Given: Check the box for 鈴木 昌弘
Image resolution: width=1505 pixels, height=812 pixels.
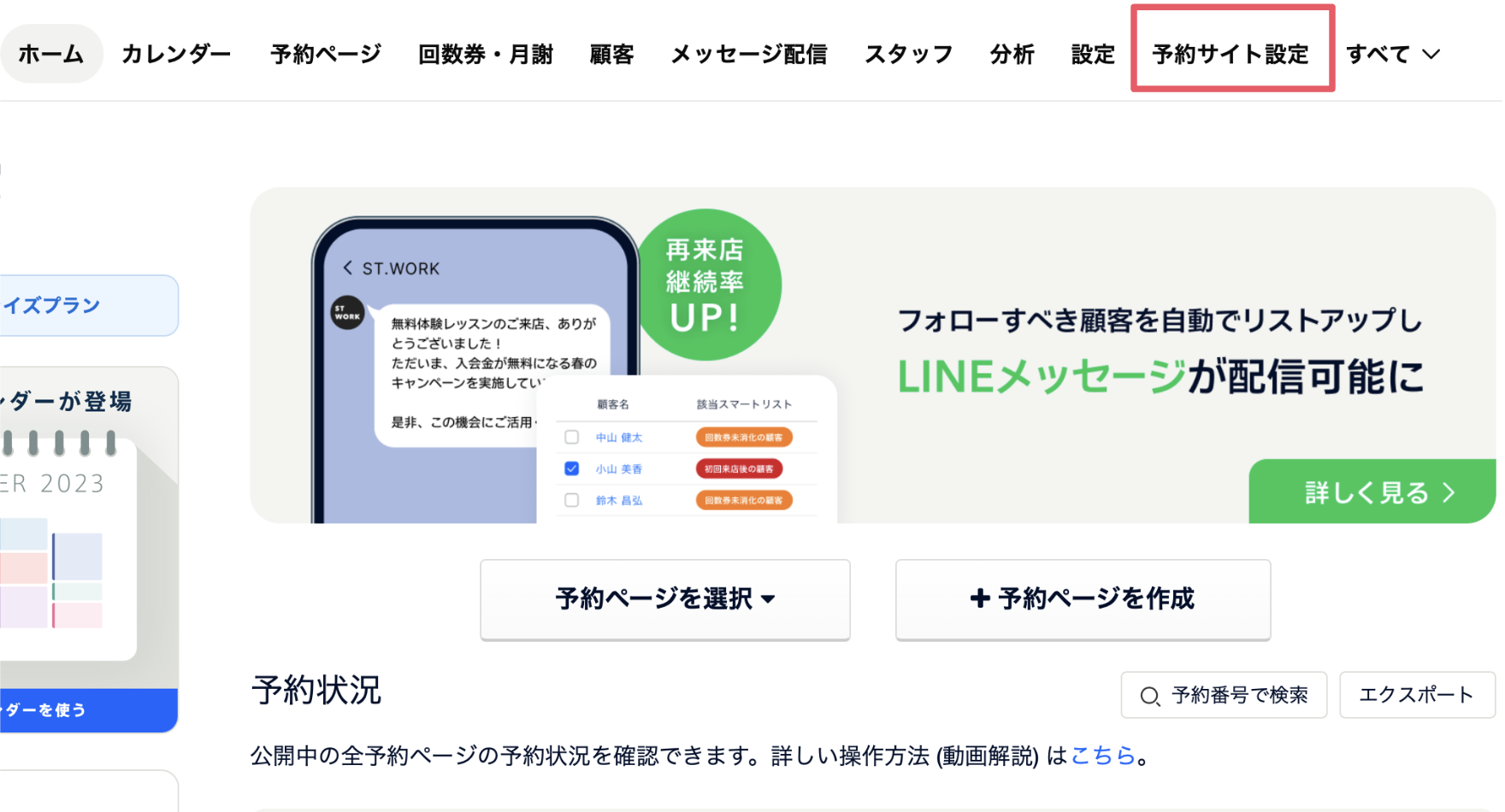Looking at the screenshot, I should click(x=572, y=500).
